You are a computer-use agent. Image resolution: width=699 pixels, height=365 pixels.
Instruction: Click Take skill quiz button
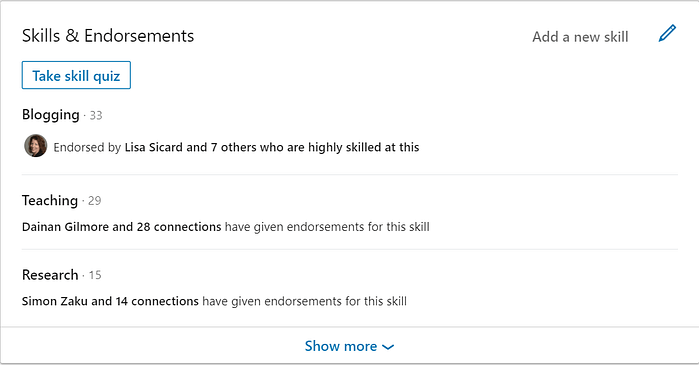click(x=76, y=75)
